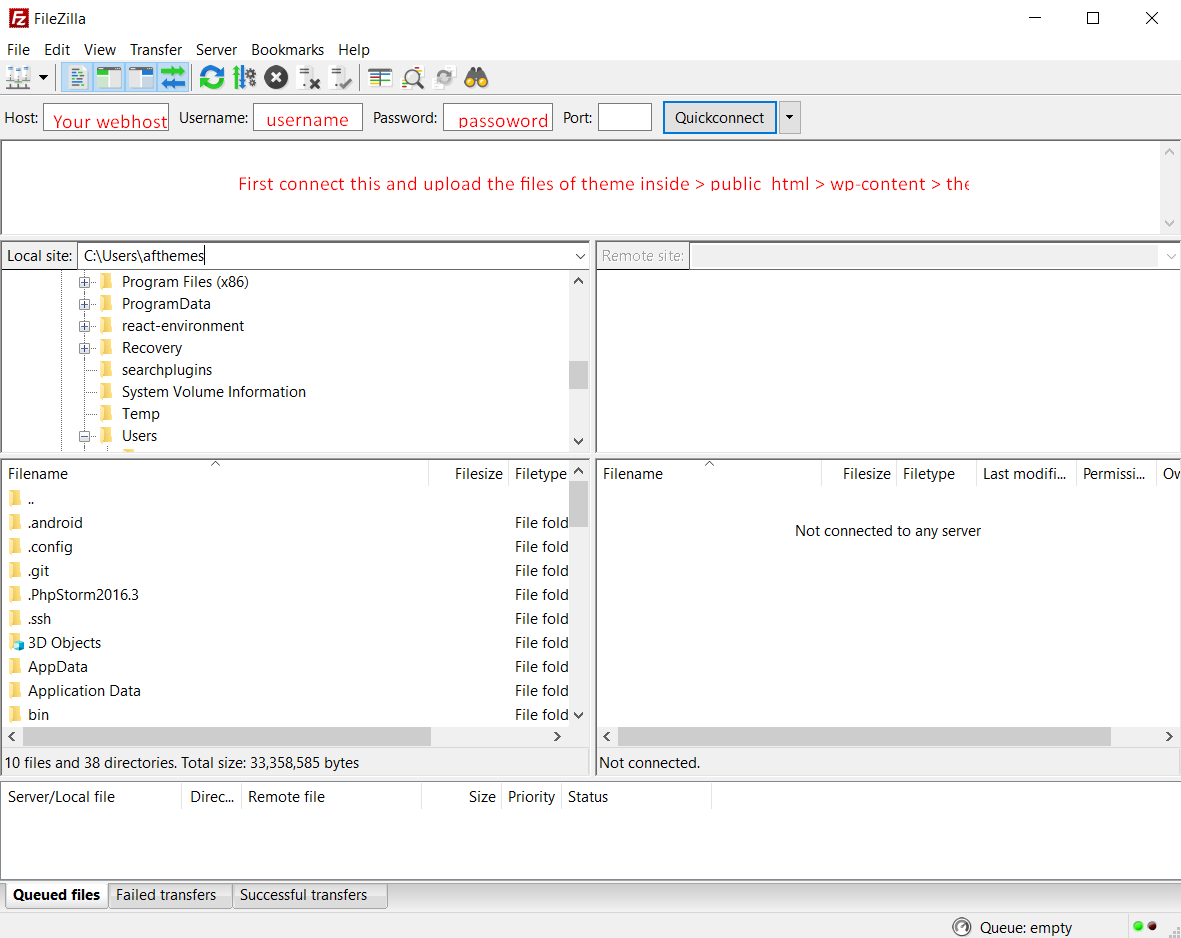Image resolution: width=1181 pixels, height=938 pixels.
Task: Open the directory listing filters icon
Action: (x=380, y=78)
